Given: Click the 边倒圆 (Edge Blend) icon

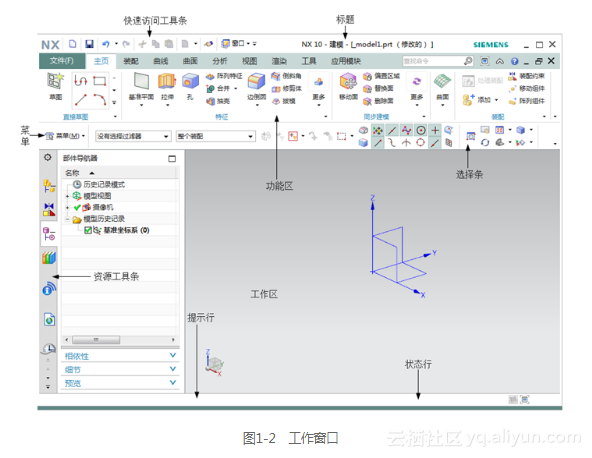Looking at the screenshot, I should click(256, 82).
